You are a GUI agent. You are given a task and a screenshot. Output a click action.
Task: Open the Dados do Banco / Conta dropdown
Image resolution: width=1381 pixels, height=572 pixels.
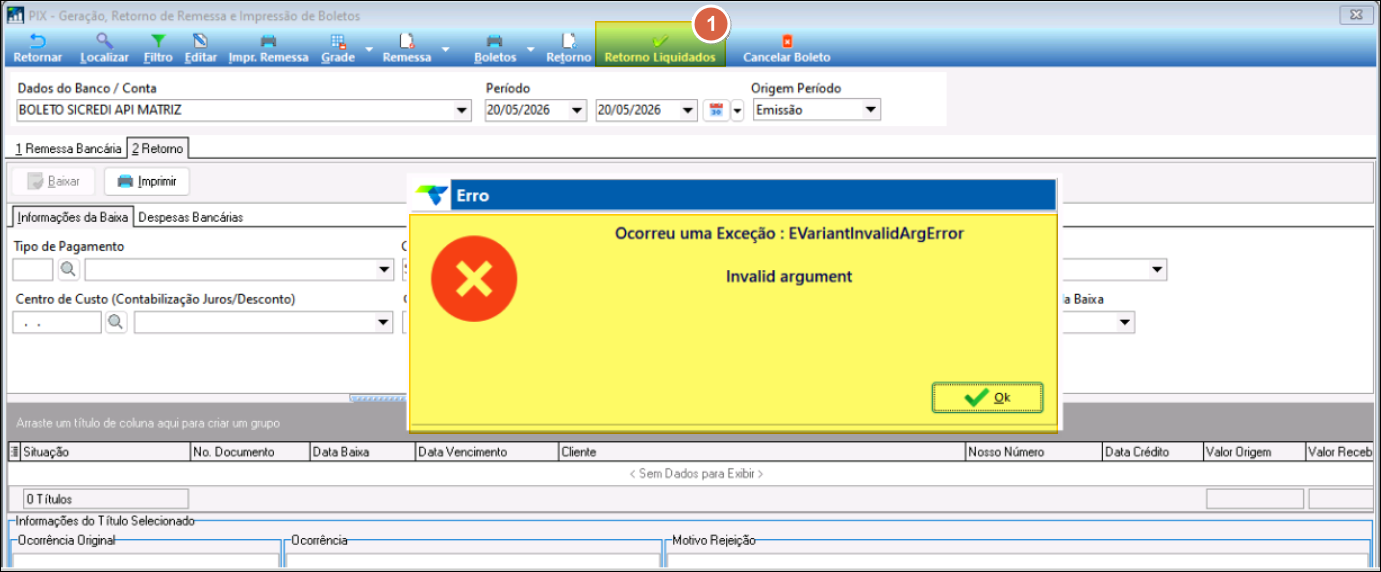click(462, 110)
